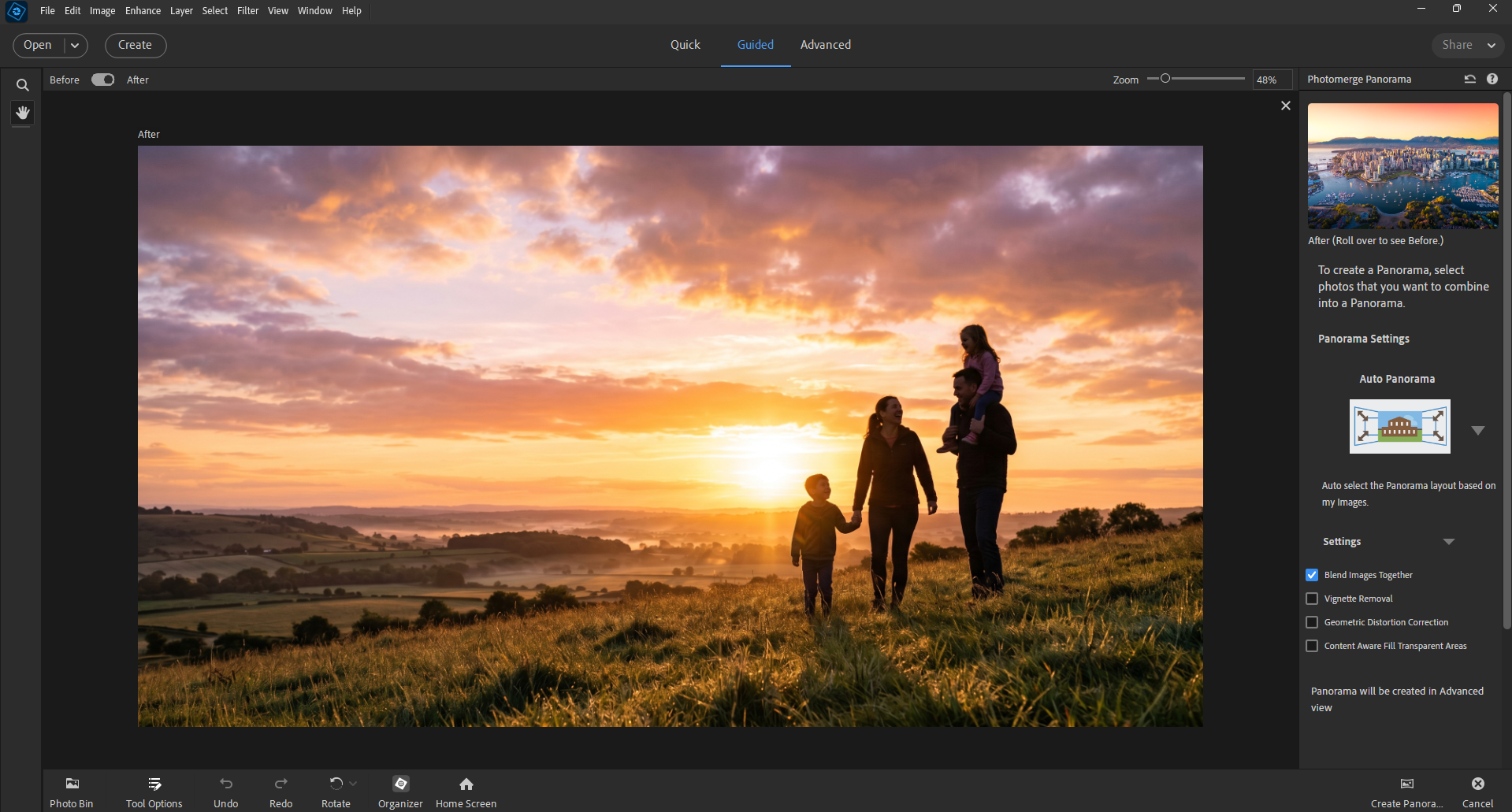
Task: Open the Window menu
Action: [x=314, y=11]
